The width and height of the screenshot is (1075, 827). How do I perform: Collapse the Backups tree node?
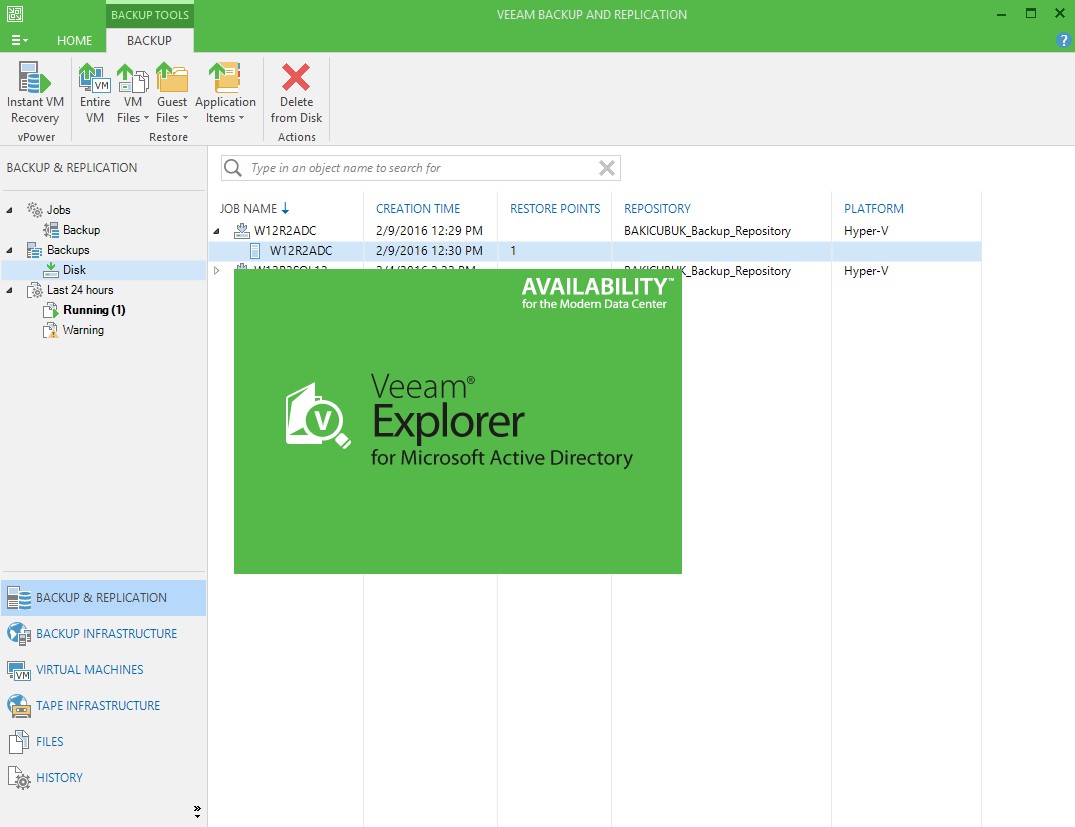pyautogui.click(x=9, y=250)
